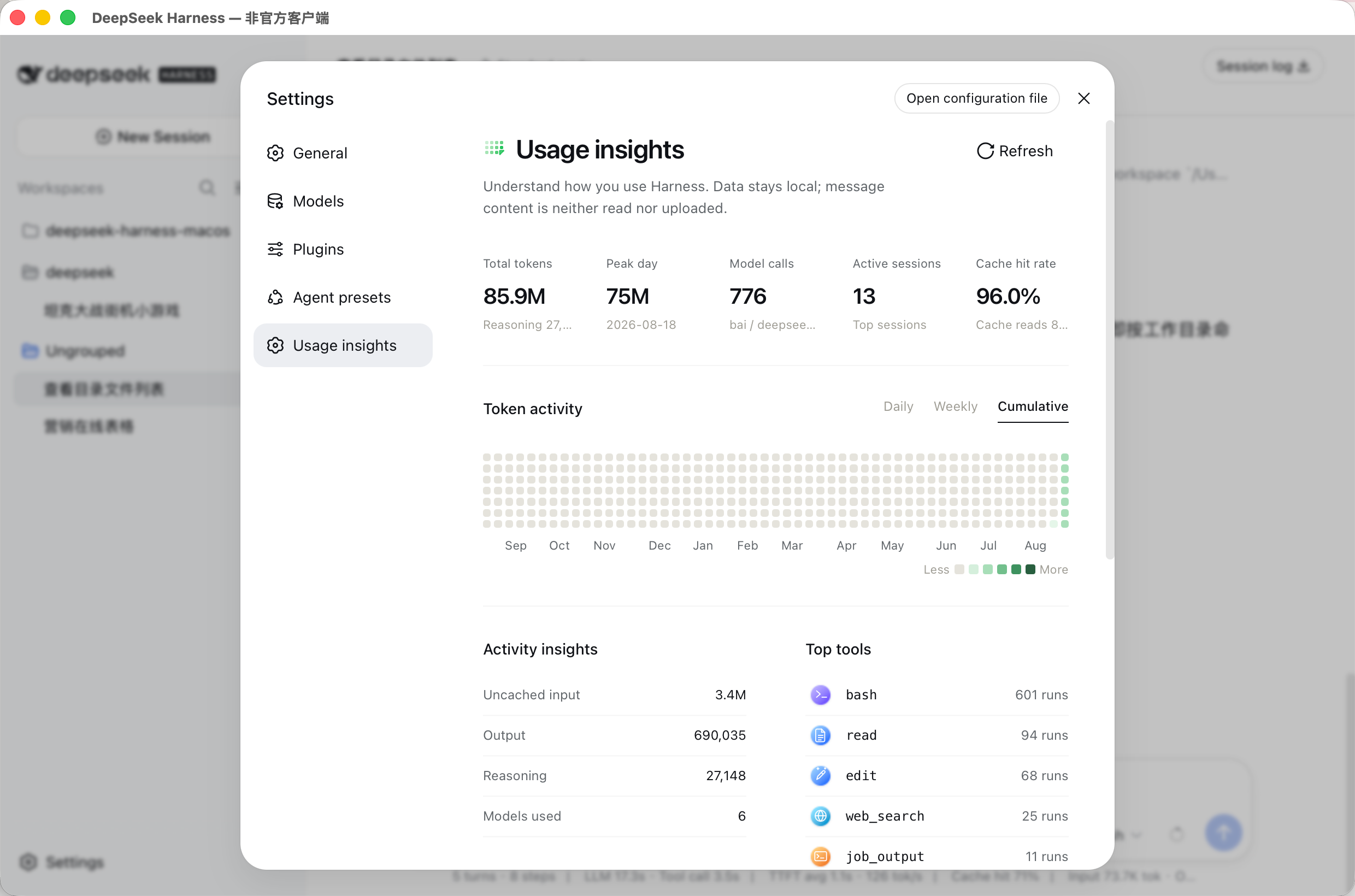Click the Settings dialog vertical scrollbar
1355x896 pixels.
pos(1109,339)
